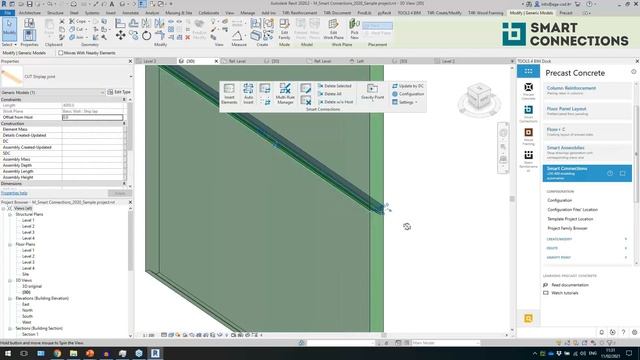Open the Column Reinforcement card

click(587, 90)
